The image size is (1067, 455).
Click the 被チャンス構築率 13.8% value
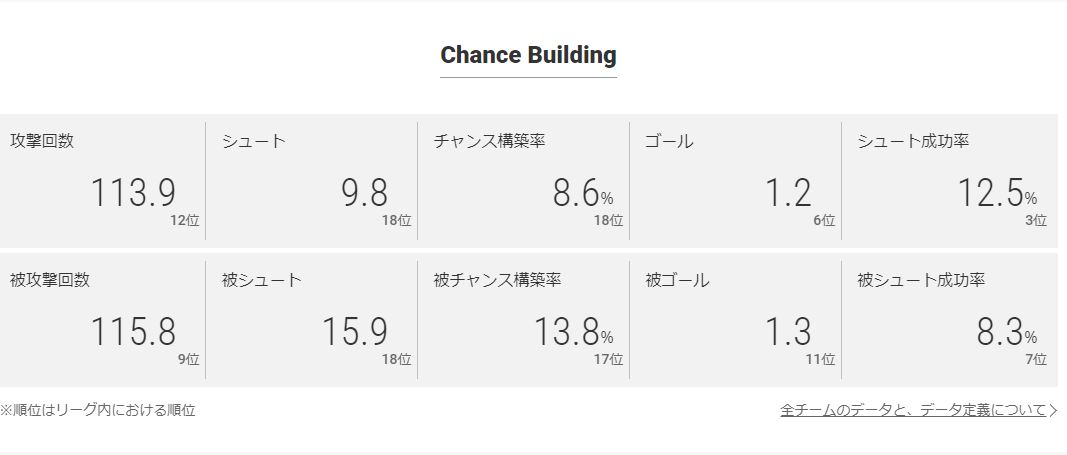(574, 332)
